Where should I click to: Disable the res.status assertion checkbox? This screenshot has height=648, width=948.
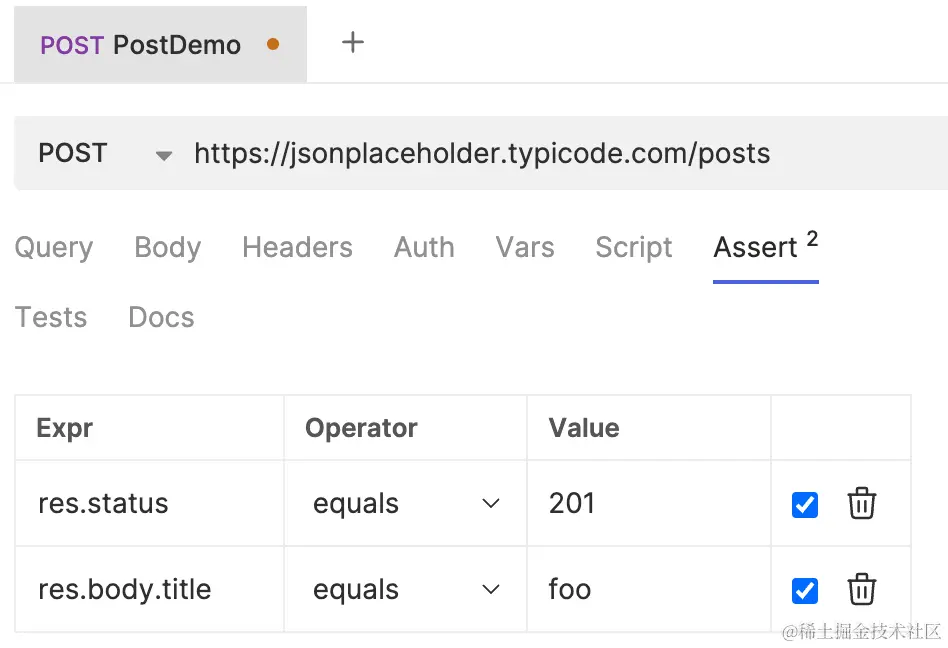[805, 505]
